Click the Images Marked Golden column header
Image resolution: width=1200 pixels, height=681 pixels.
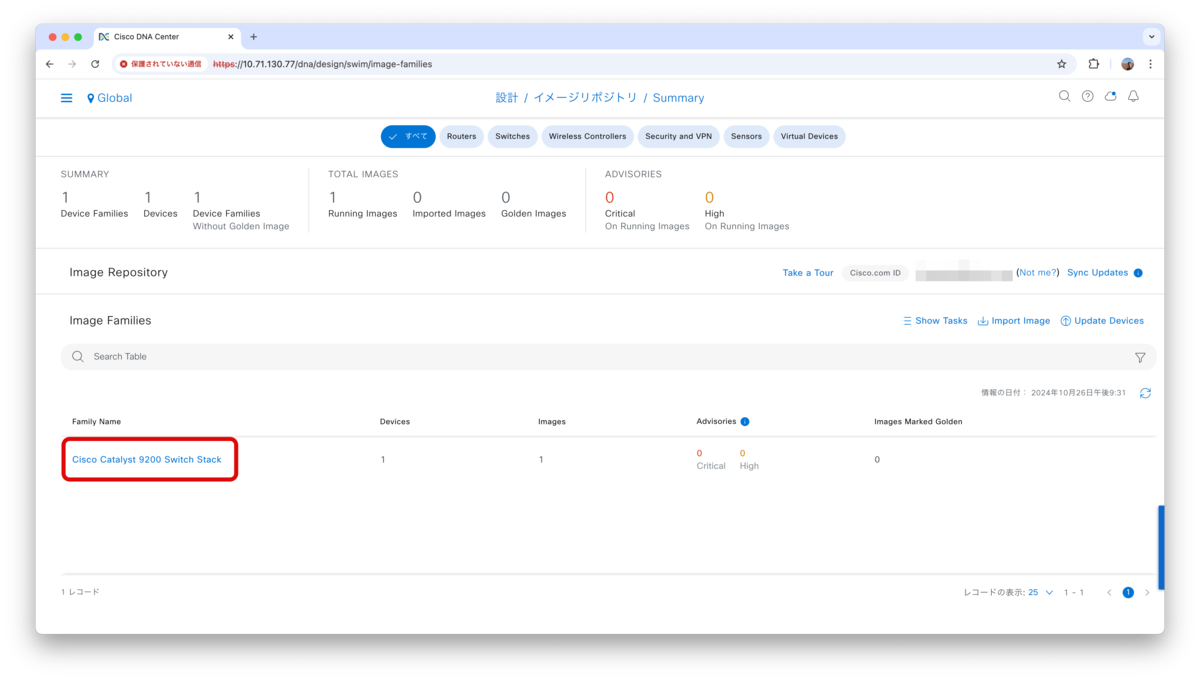click(918, 422)
